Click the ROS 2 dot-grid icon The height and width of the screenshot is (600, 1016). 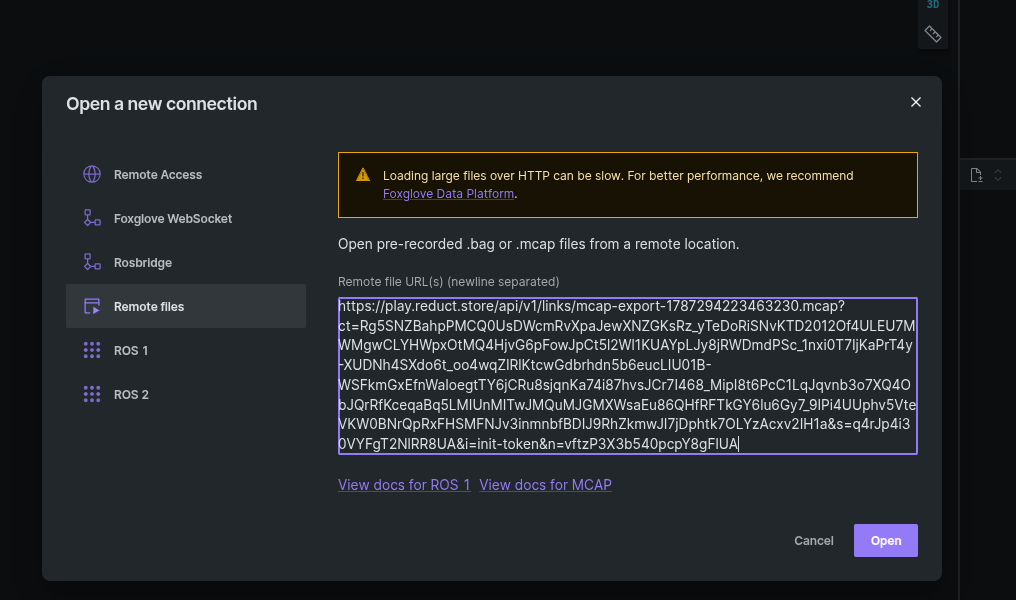(92, 395)
